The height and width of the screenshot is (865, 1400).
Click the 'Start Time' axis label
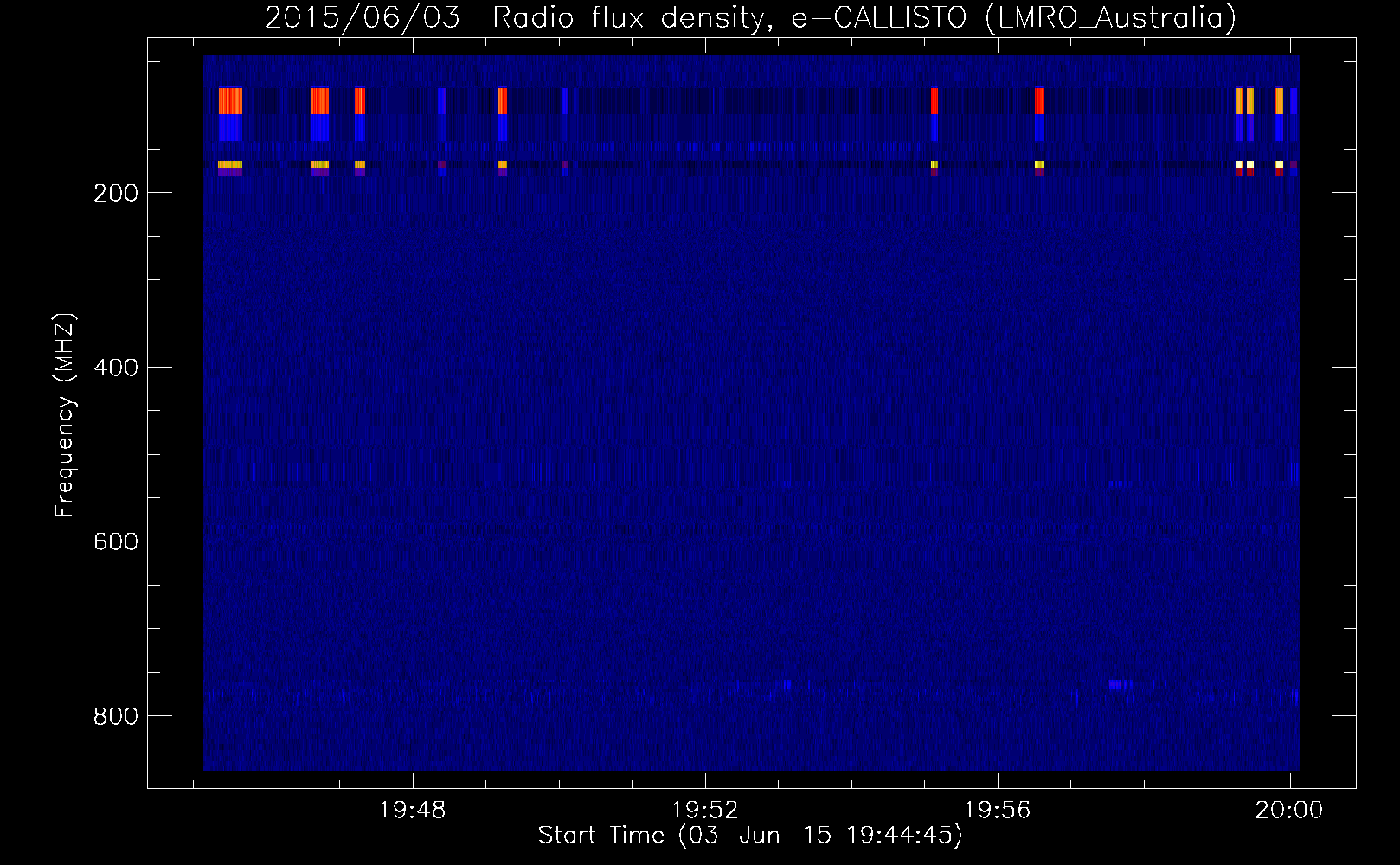pyautogui.click(x=750, y=836)
